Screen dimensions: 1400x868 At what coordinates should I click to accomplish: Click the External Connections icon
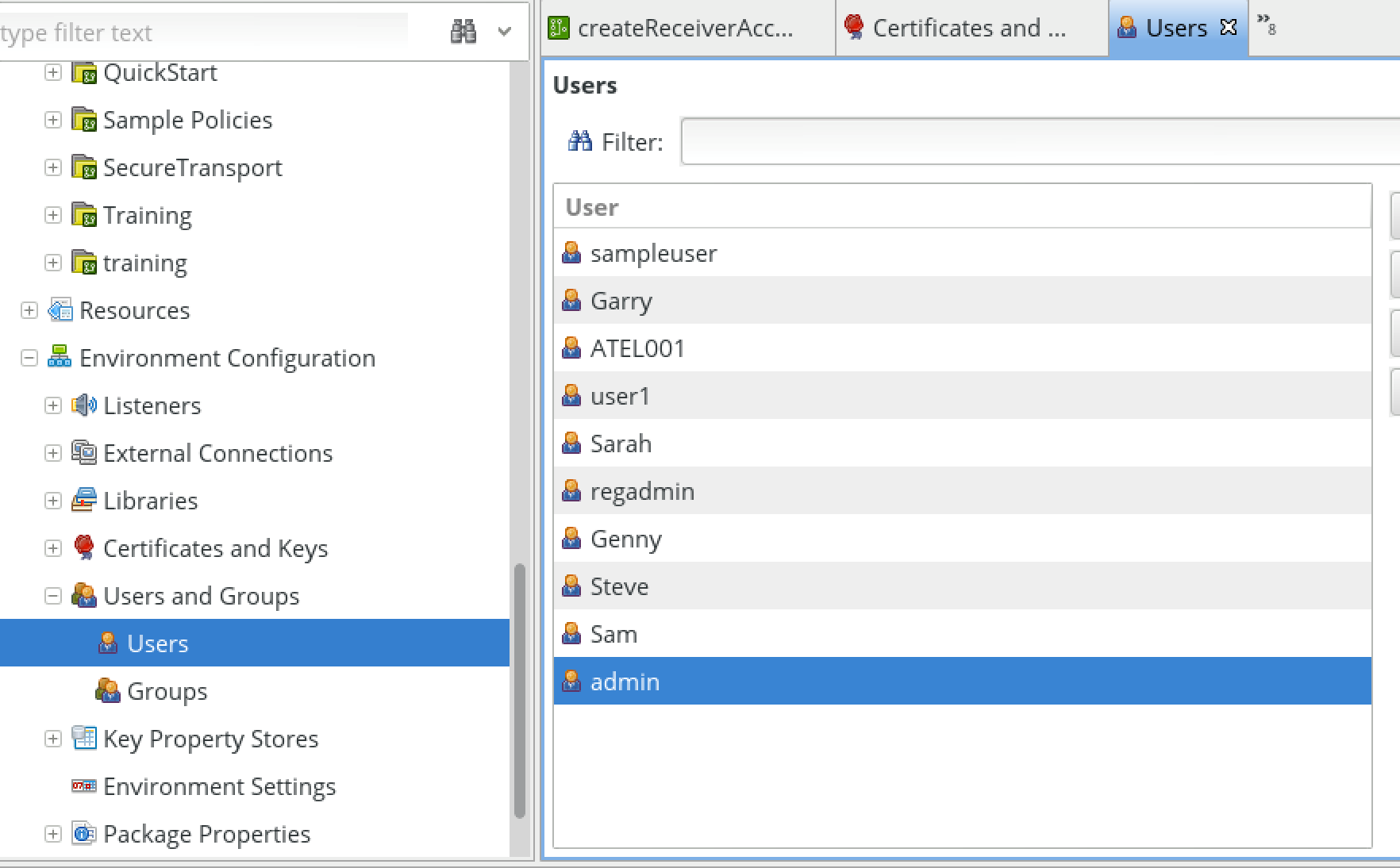[84, 452]
